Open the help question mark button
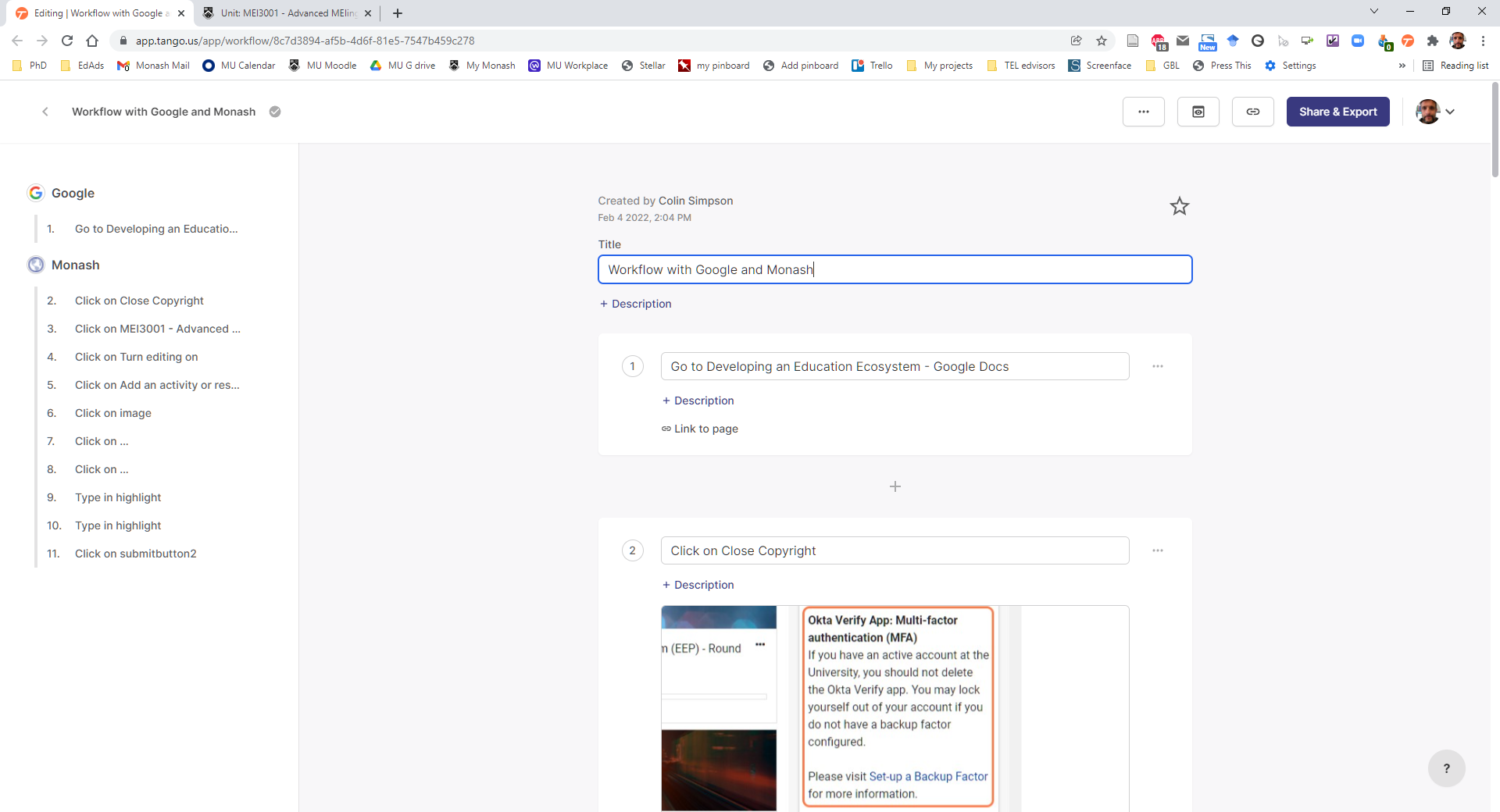Screen dimensions: 1500x812 pyautogui.click(x=1446, y=768)
